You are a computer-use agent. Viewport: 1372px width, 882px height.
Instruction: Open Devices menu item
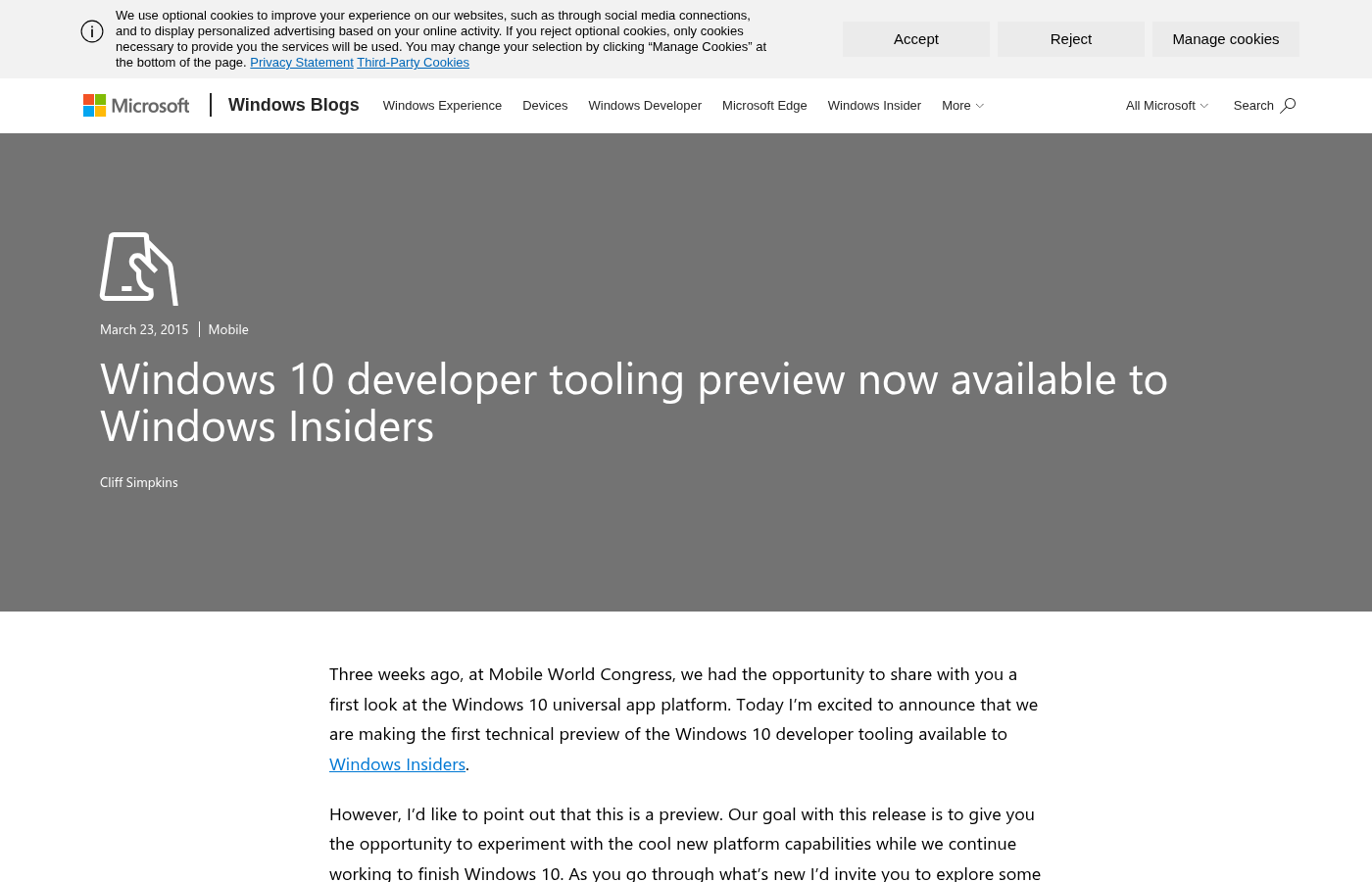[x=545, y=106]
